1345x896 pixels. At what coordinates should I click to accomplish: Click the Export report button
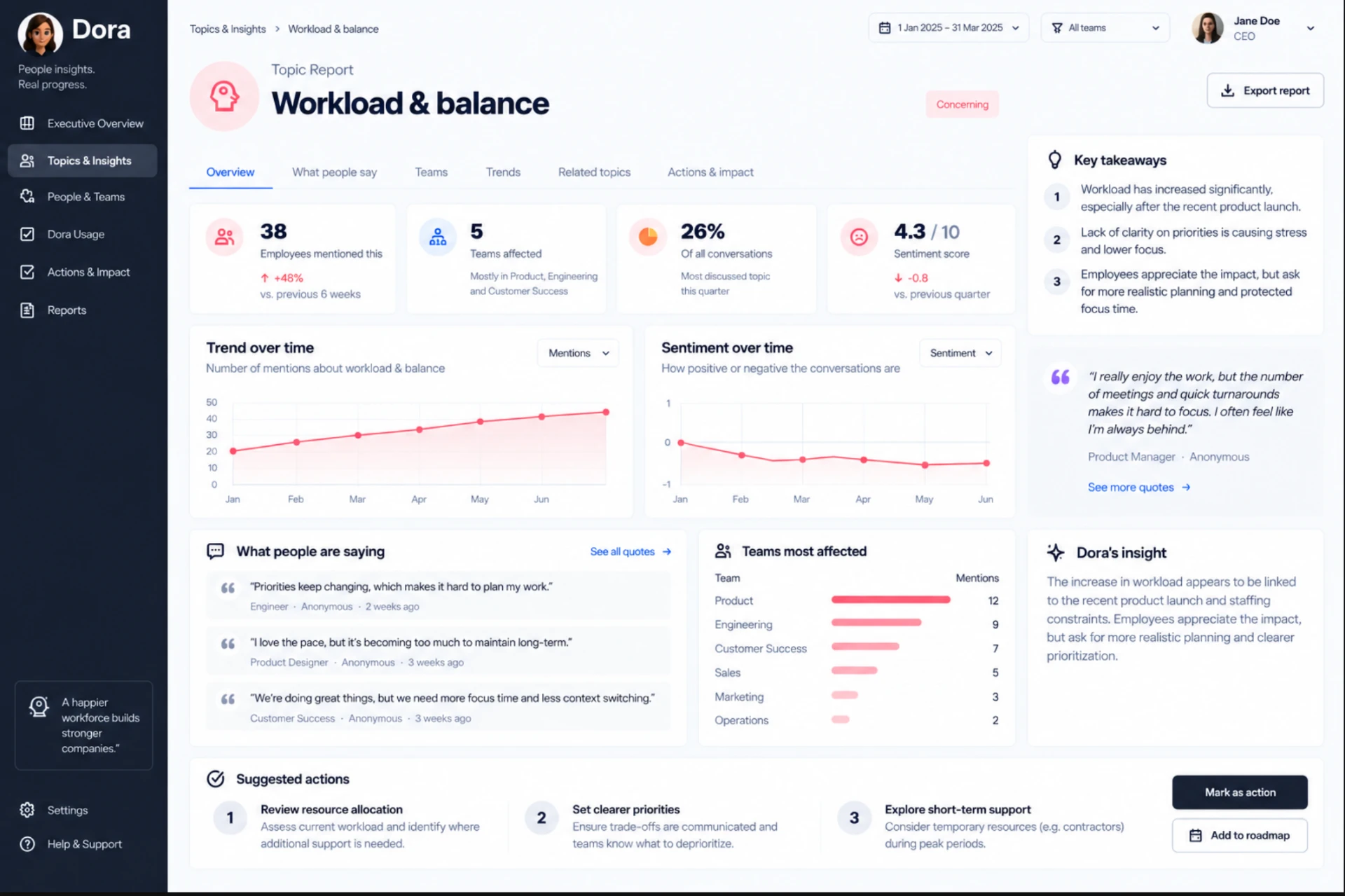click(1265, 90)
